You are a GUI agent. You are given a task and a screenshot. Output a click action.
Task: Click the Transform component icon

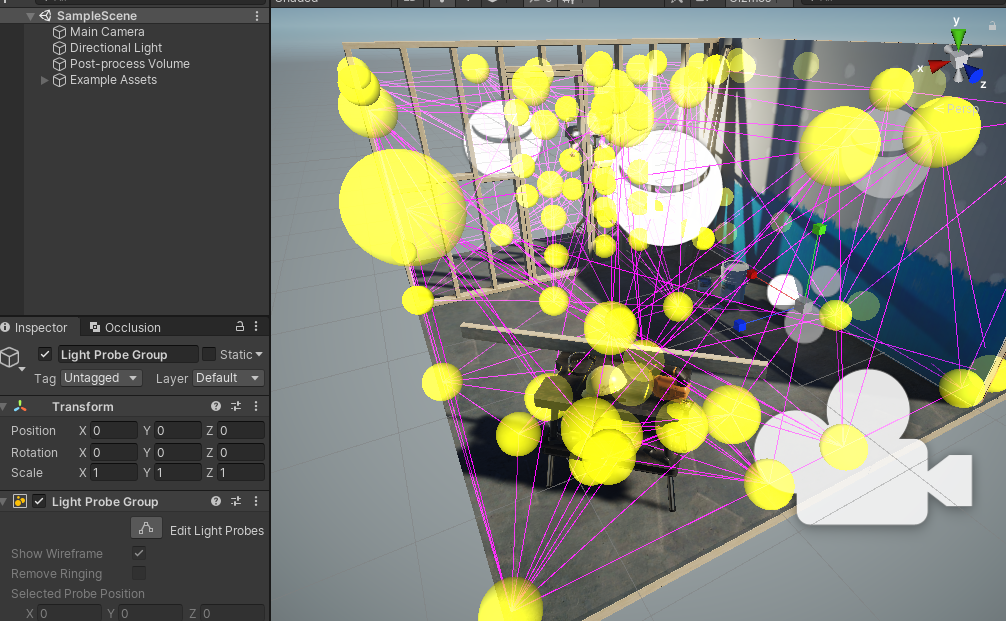click(20, 406)
